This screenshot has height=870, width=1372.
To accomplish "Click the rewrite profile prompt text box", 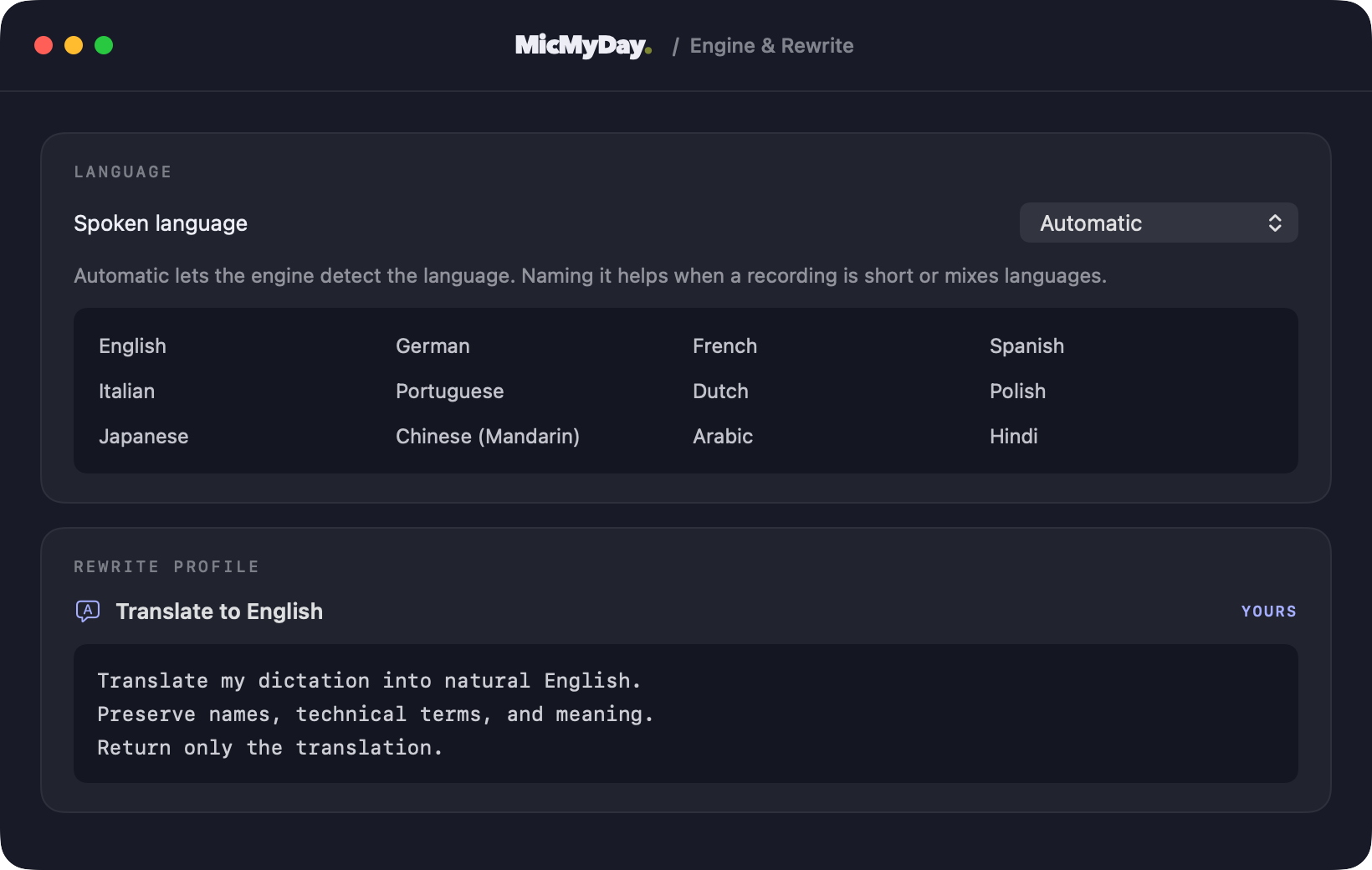I will pos(686,714).
